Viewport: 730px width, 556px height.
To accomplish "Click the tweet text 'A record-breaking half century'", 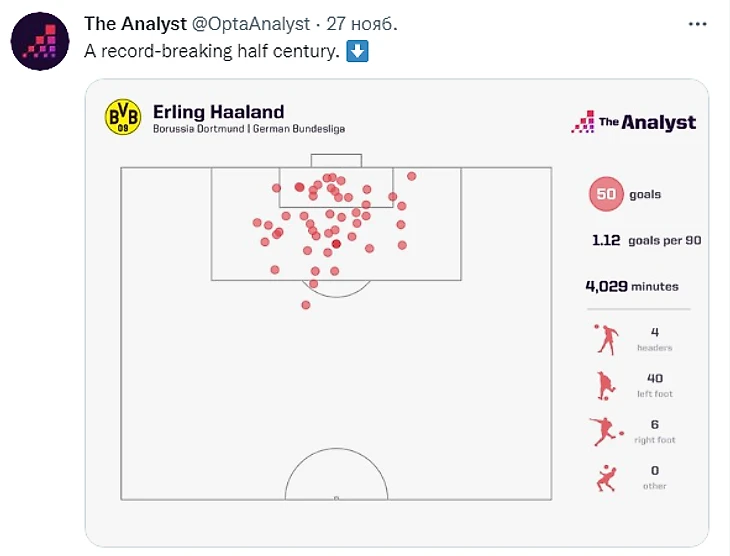I will tap(211, 50).
